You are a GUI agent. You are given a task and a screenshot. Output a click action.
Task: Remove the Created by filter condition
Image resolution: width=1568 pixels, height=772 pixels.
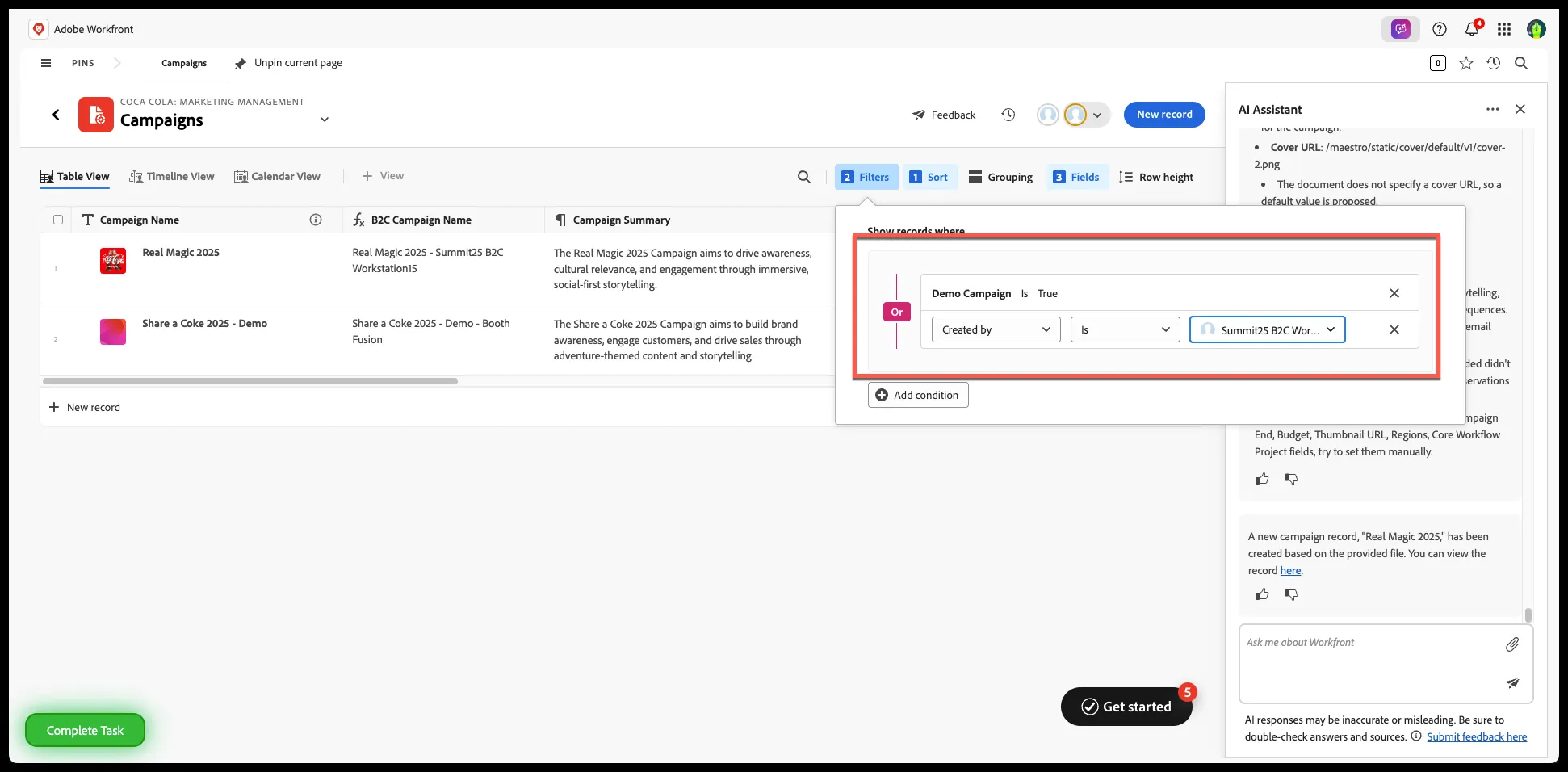[x=1394, y=329]
